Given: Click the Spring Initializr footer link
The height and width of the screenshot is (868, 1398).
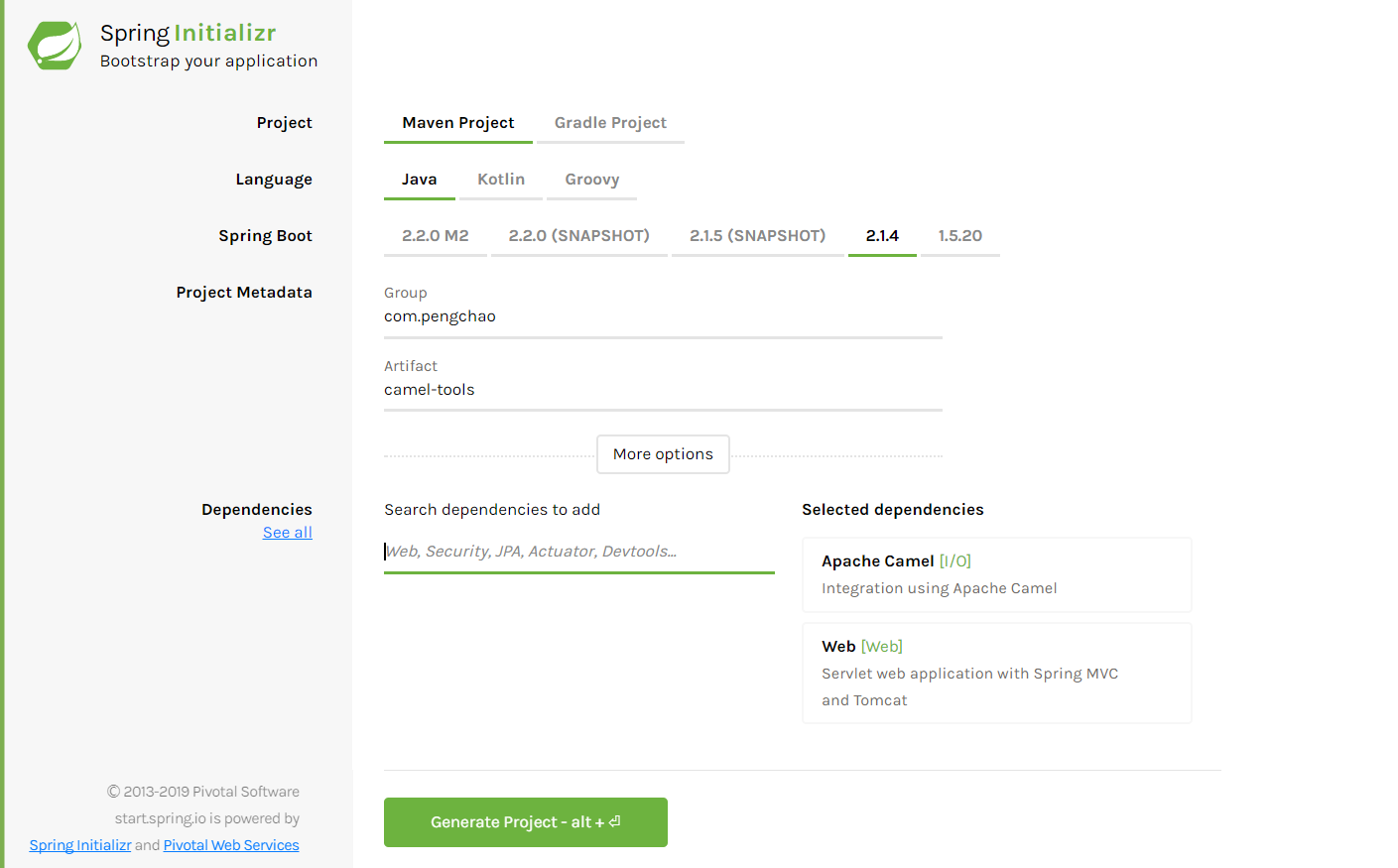Looking at the screenshot, I should [x=79, y=844].
